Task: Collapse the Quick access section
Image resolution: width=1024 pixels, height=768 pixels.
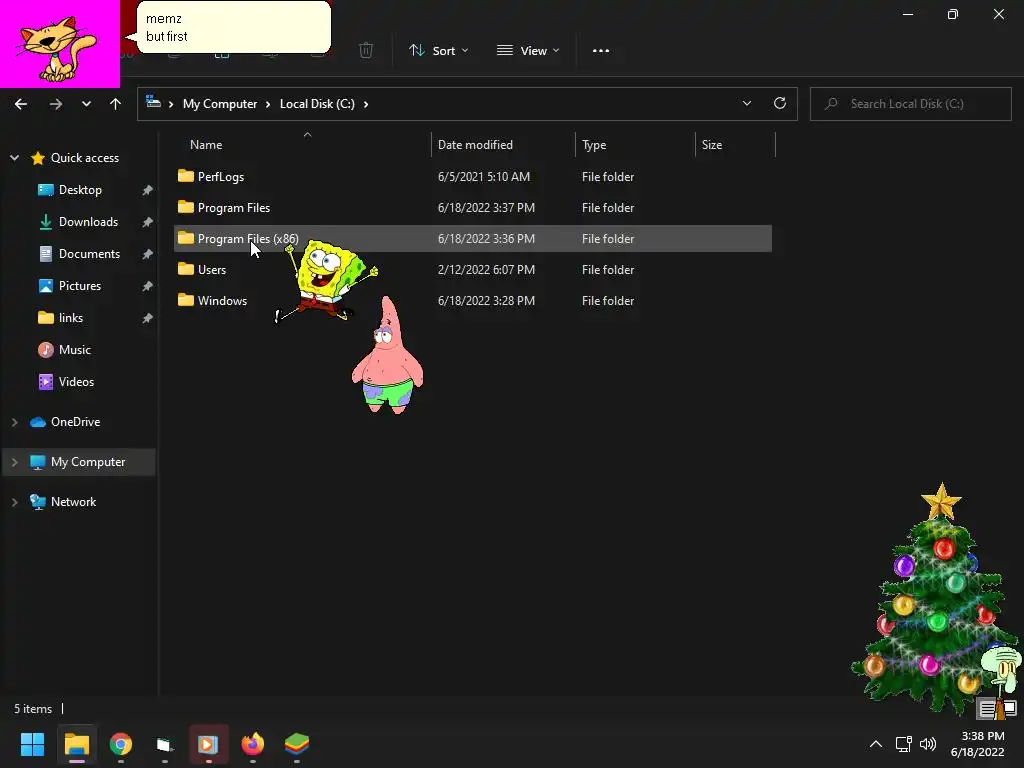Action: [x=14, y=157]
